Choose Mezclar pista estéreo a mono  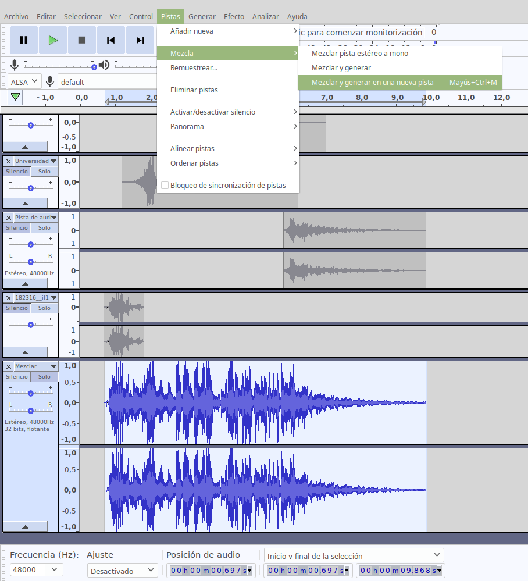pos(400,53)
